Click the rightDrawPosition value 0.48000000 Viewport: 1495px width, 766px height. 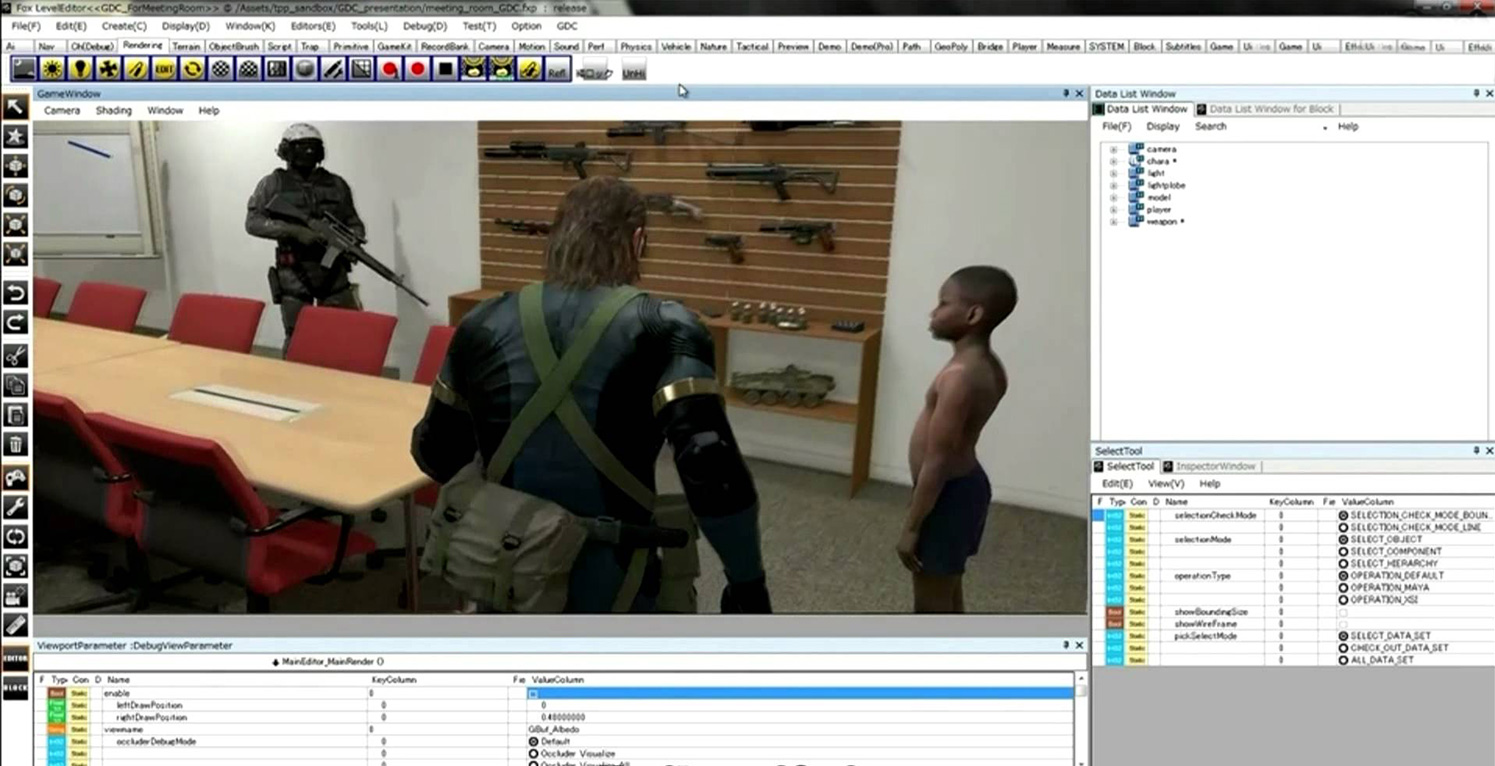click(563, 718)
